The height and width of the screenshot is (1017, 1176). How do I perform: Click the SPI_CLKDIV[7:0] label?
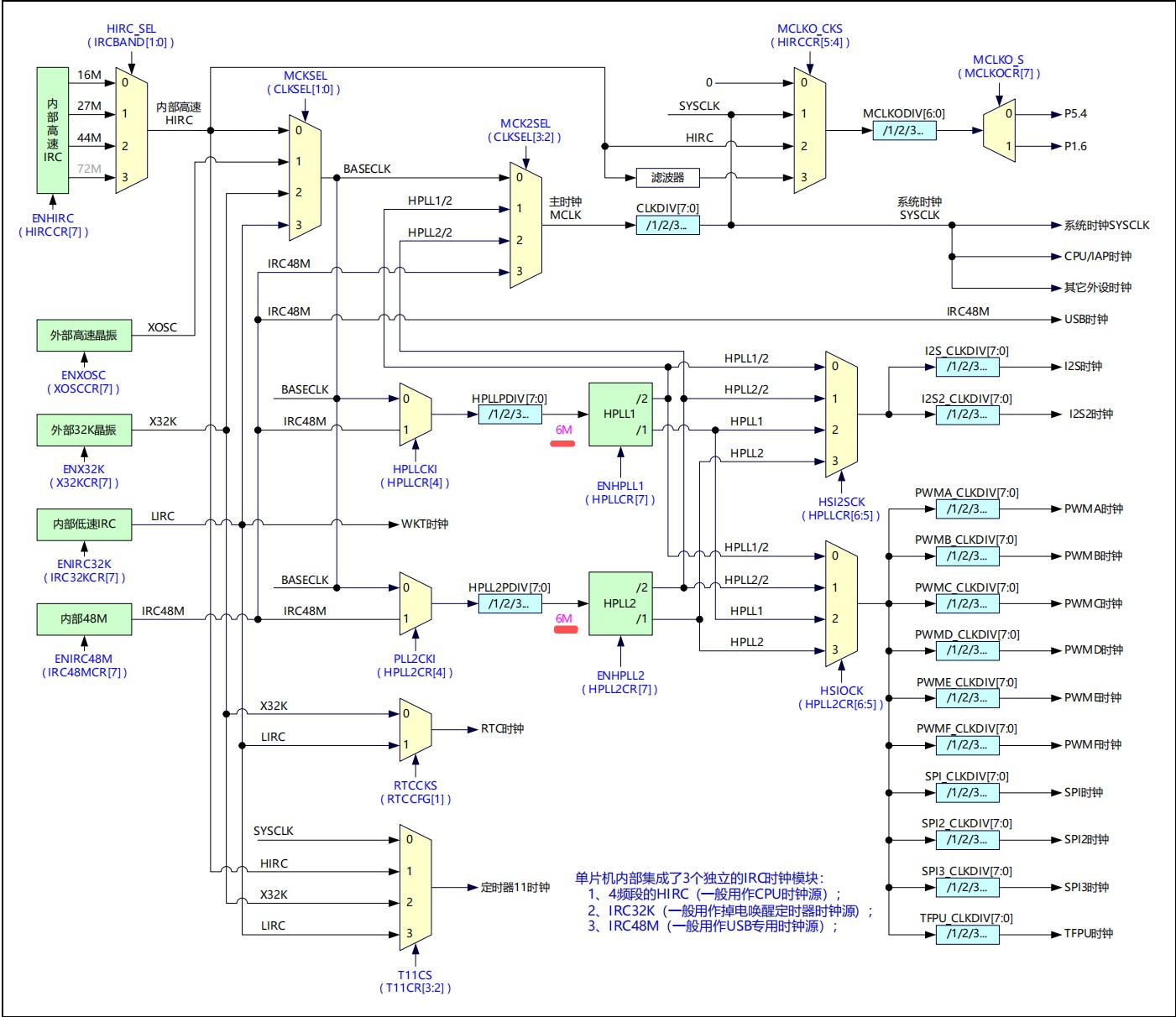pyautogui.click(x=967, y=776)
